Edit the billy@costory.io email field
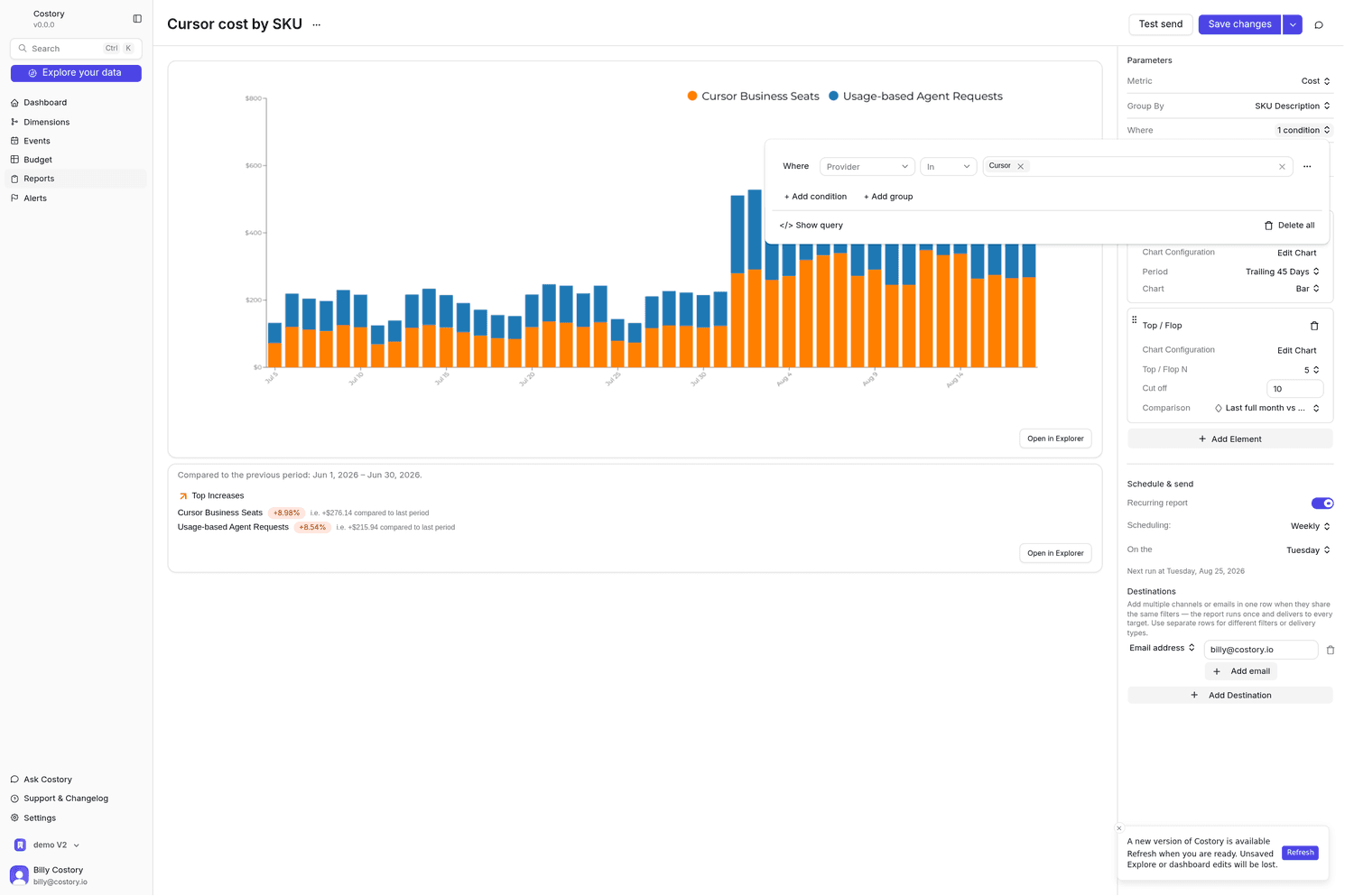 (x=1260, y=650)
